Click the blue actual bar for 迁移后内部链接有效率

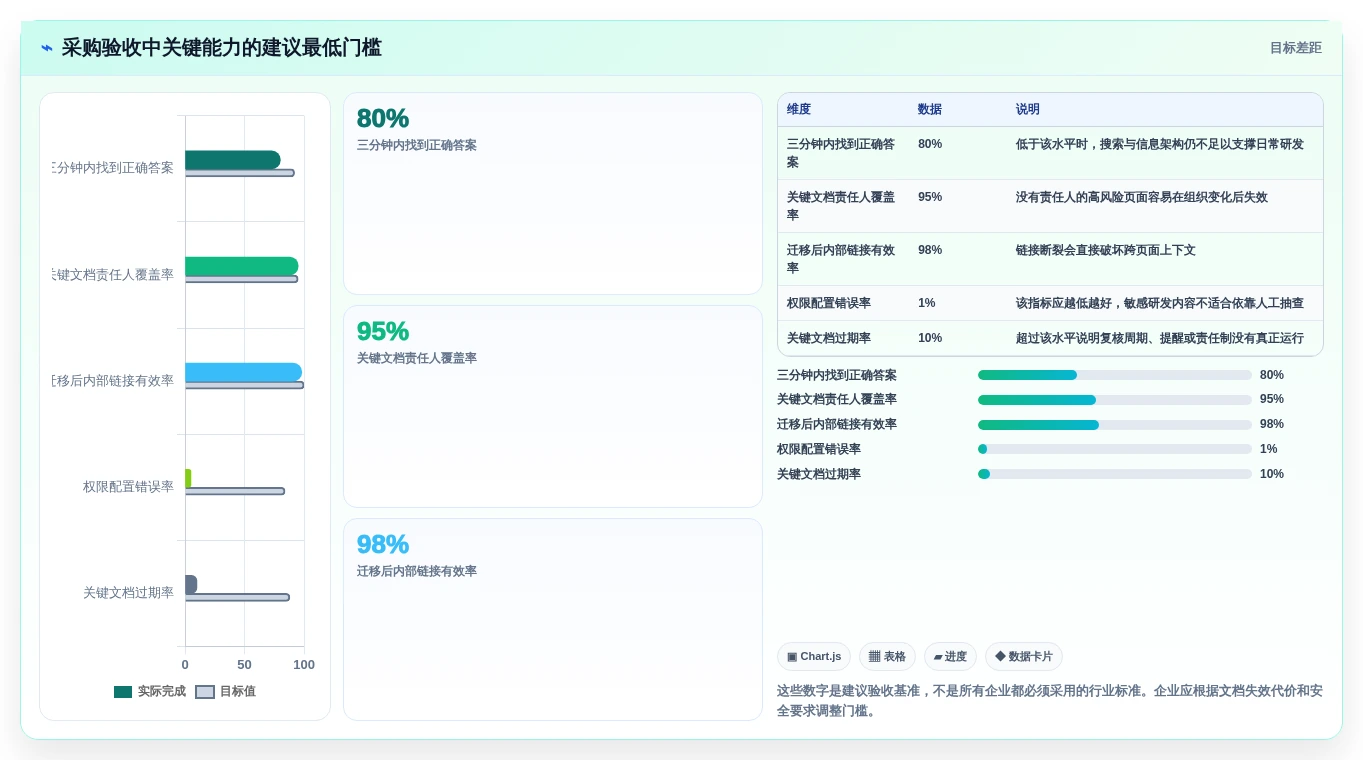coord(243,372)
